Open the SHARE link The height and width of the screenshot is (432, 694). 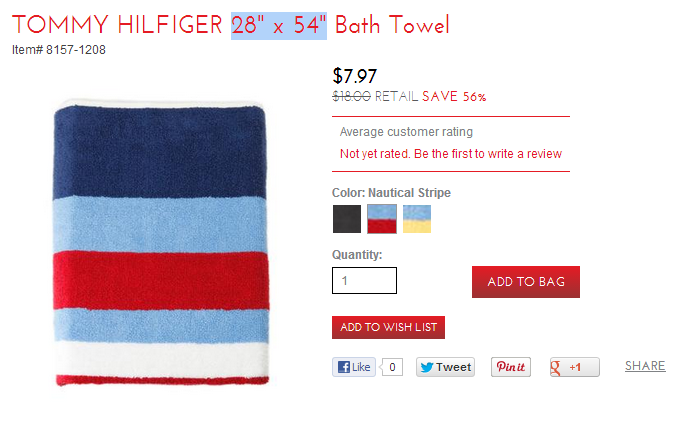point(645,366)
